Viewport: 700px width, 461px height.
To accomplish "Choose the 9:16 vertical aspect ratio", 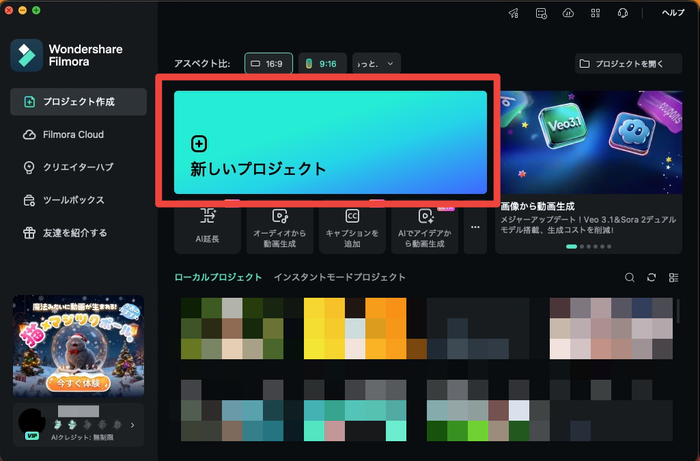I will coord(322,64).
